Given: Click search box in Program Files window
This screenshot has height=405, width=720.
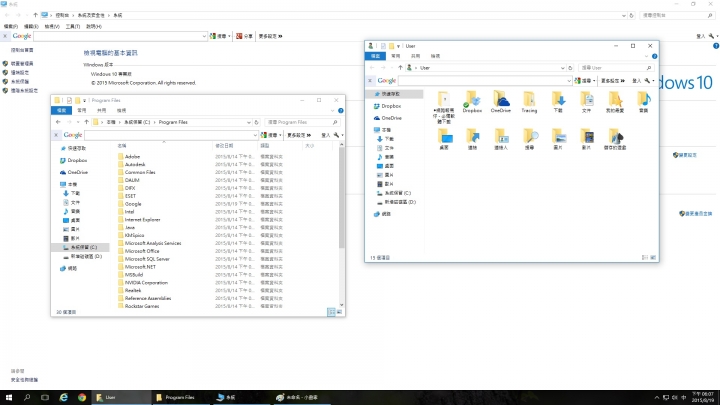Looking at the screenshot, I should pyautogui.click(x=303, y=122).
